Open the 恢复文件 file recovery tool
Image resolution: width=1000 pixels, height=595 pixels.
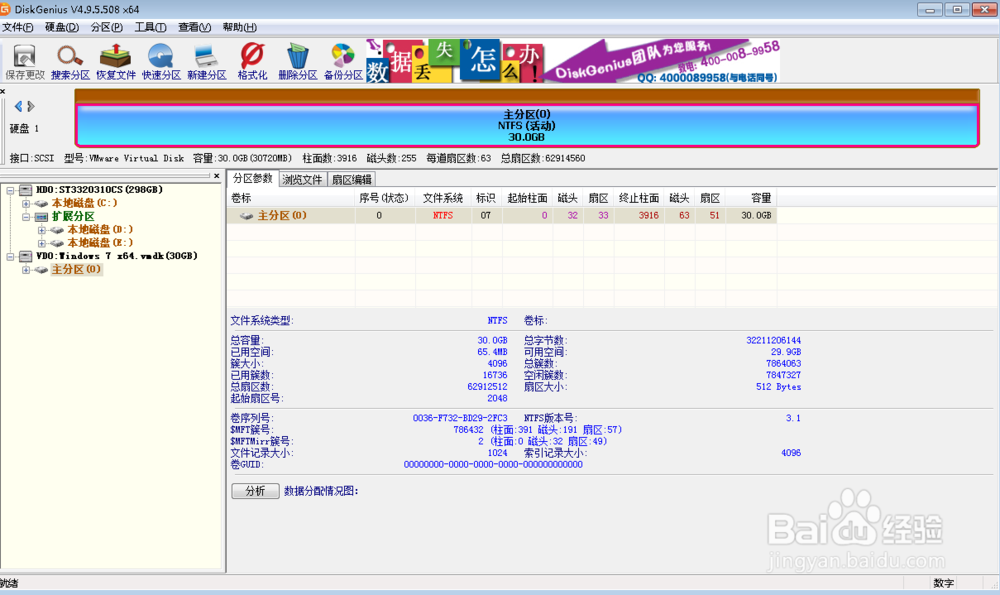[x=114, y=60]
